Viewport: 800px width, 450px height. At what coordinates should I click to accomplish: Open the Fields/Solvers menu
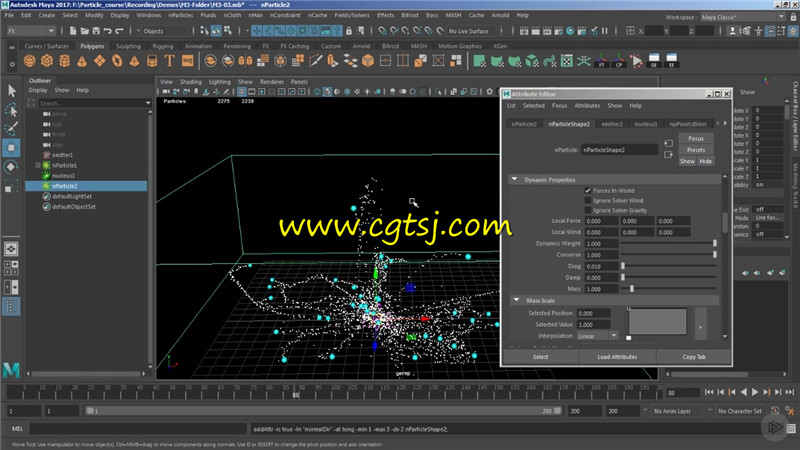[352, 15]
